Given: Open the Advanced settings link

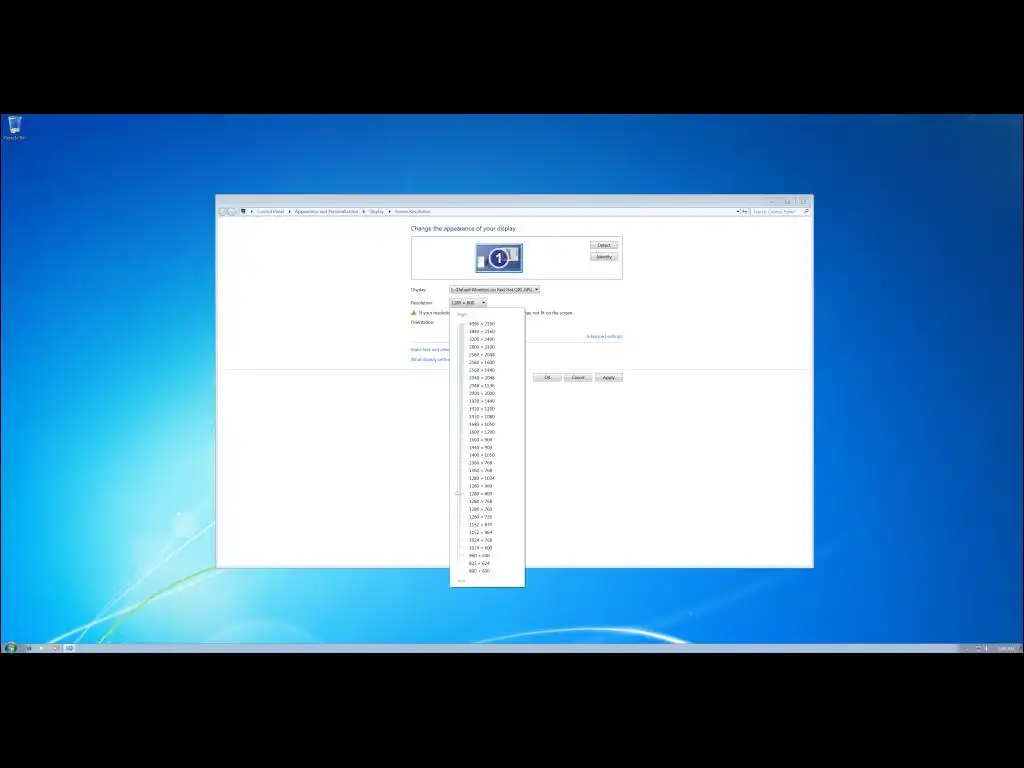Looking at the screenshot, I should point(604,336).
